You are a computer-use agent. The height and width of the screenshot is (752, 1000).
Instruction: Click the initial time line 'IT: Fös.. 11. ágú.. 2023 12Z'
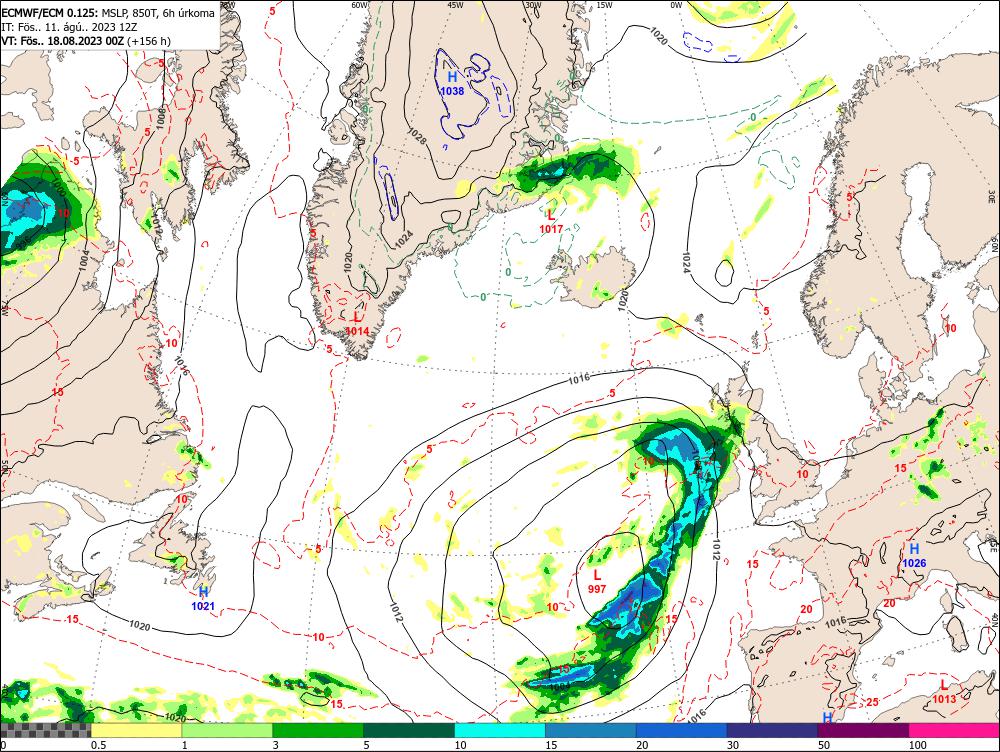[x=69, y=27]
